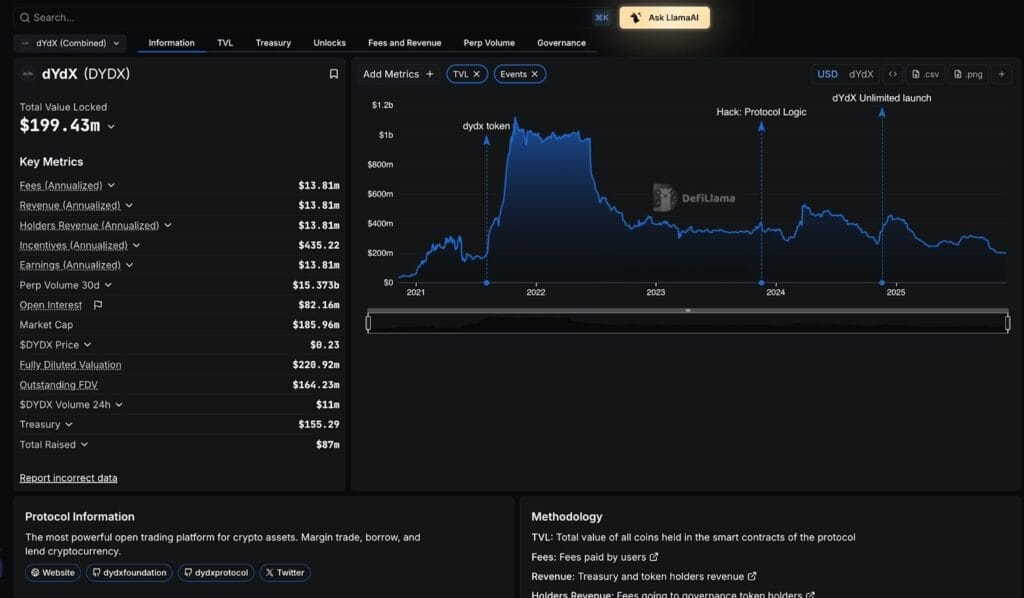Open the protocol Website link
This screenshot has width=1024, height=598.
pyautogui.click(x=53, y=573)
